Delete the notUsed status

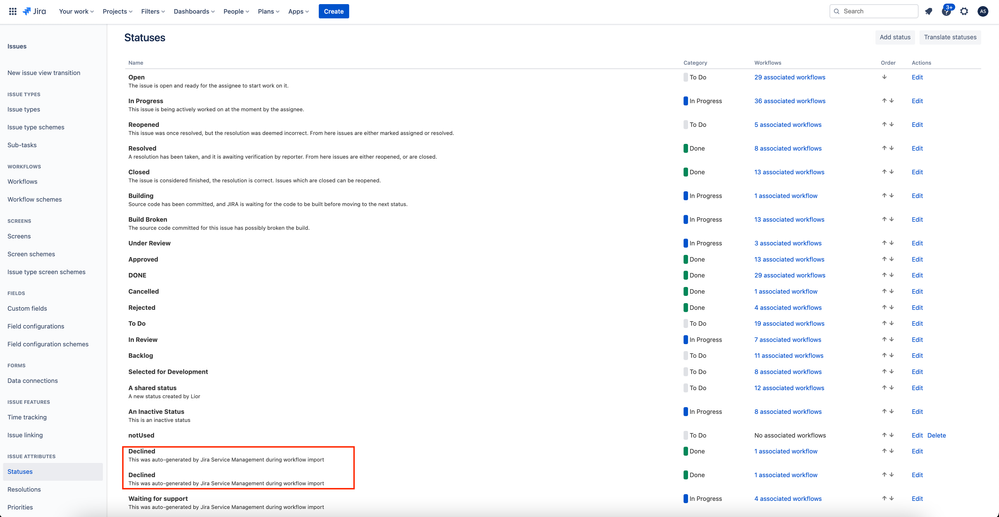click(x=937, y=435)
